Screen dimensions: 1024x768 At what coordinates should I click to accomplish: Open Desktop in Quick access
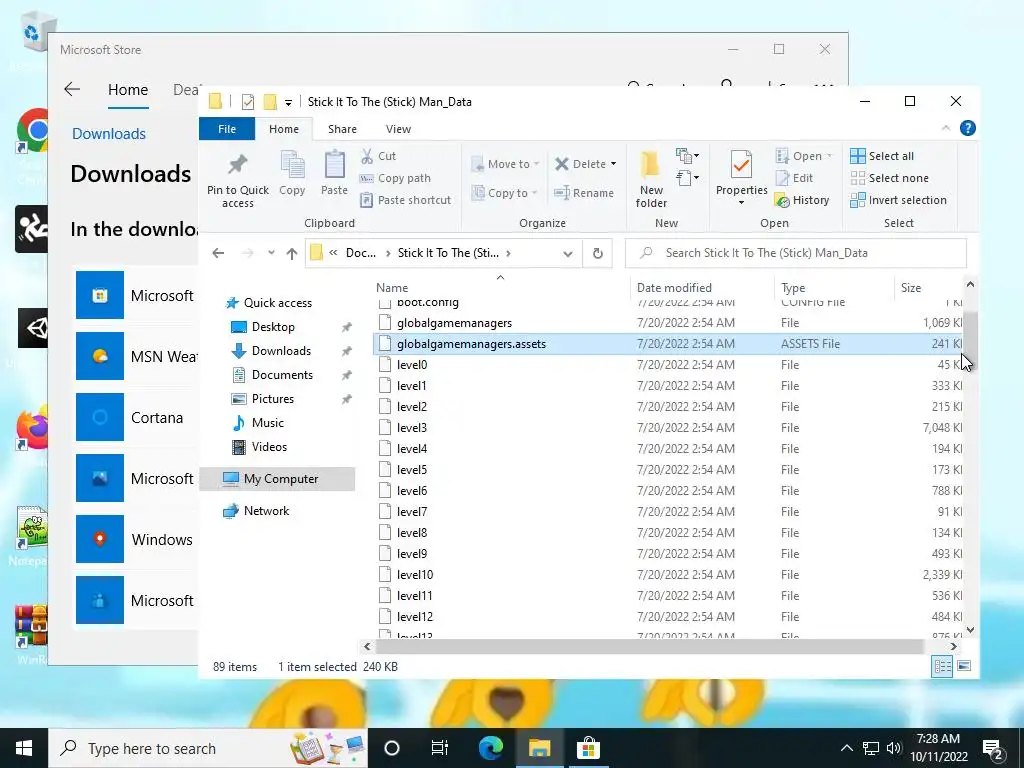coord(273,327)
